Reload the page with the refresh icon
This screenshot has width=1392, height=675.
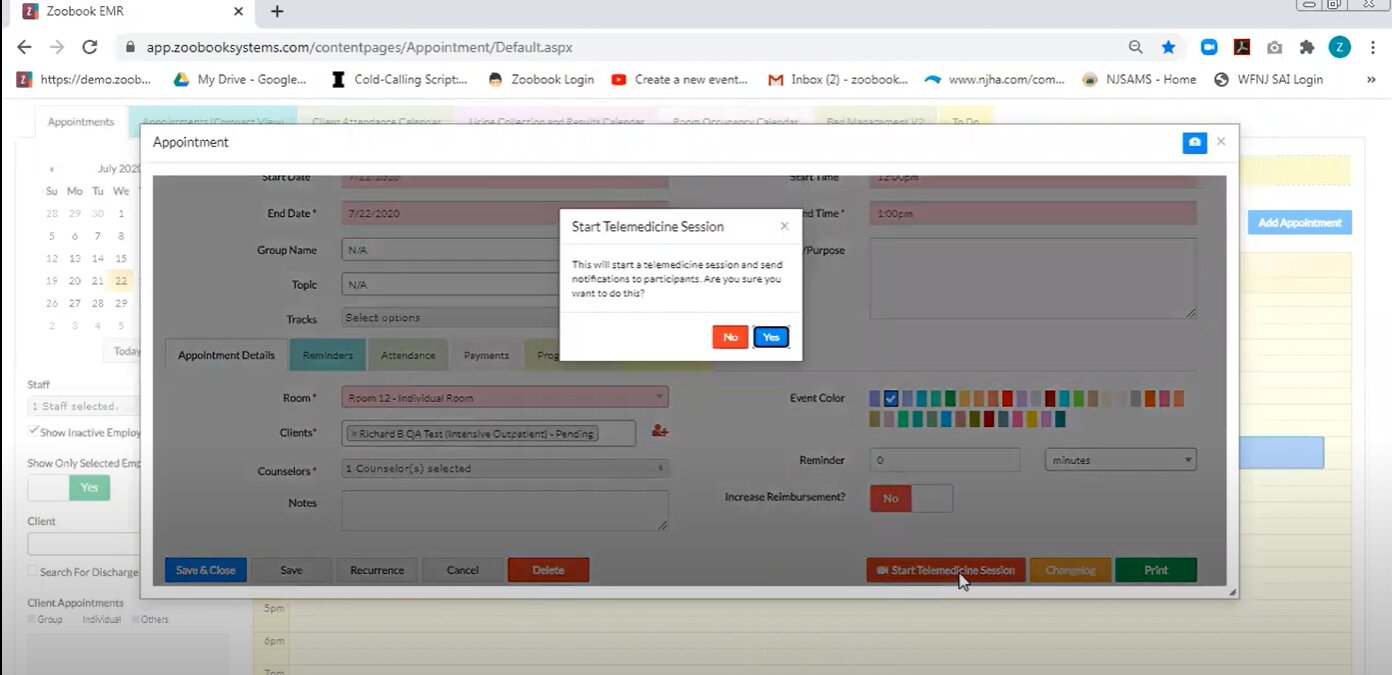point(89,47)
